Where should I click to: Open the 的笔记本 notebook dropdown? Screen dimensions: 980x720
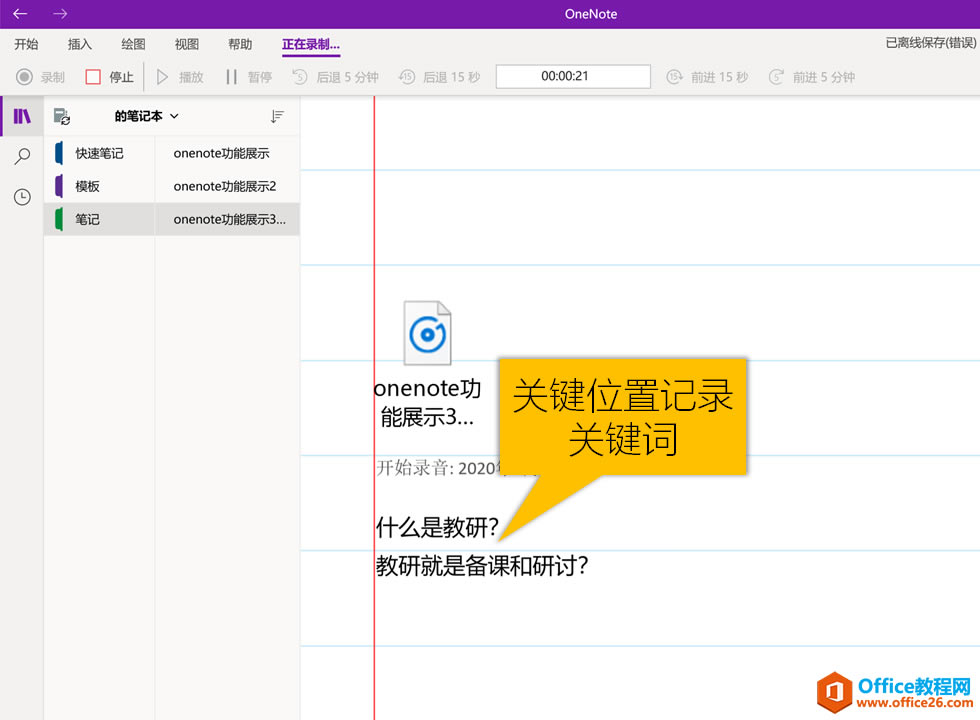[146, 116]
